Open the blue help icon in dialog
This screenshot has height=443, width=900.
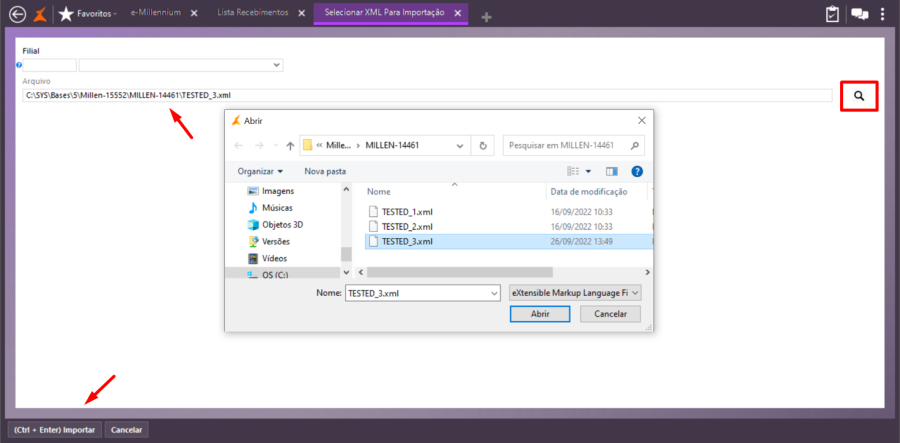point(637,171)
